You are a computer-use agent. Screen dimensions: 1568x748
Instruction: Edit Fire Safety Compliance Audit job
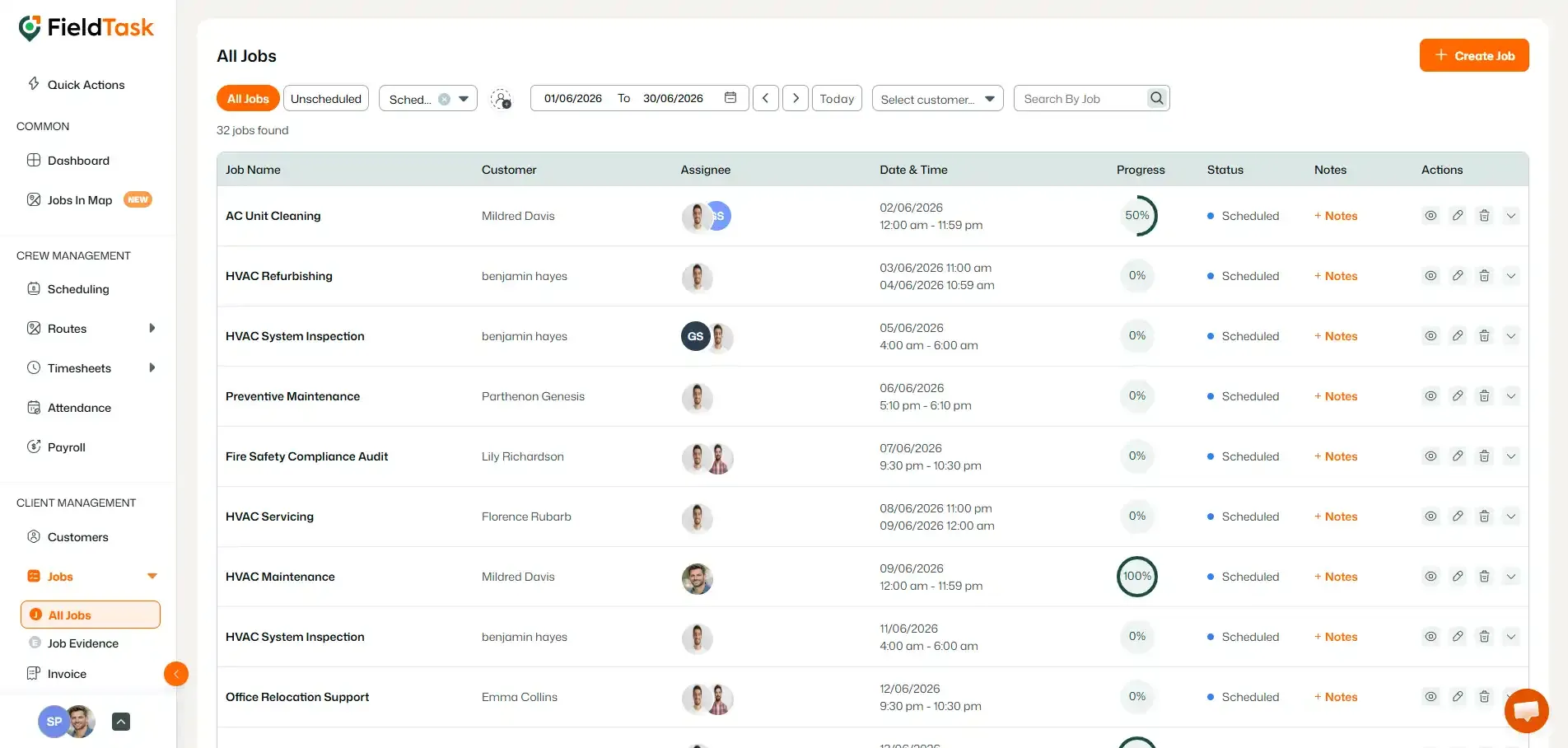click(1458, 456)
